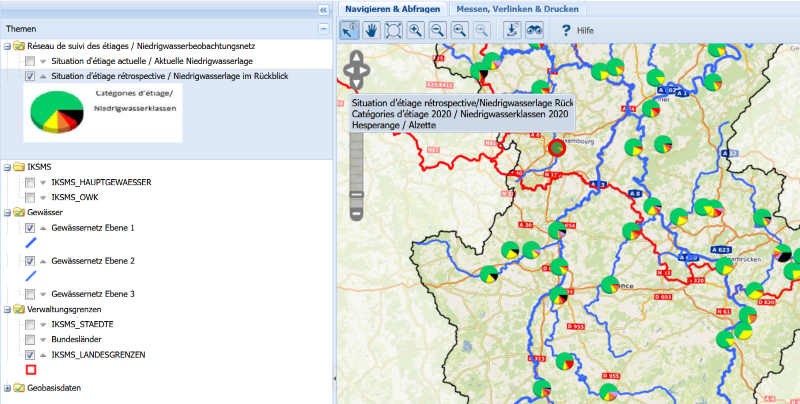800x404 pixels.
Task: Collapse the Themen panel
Action: pos(323,29)
